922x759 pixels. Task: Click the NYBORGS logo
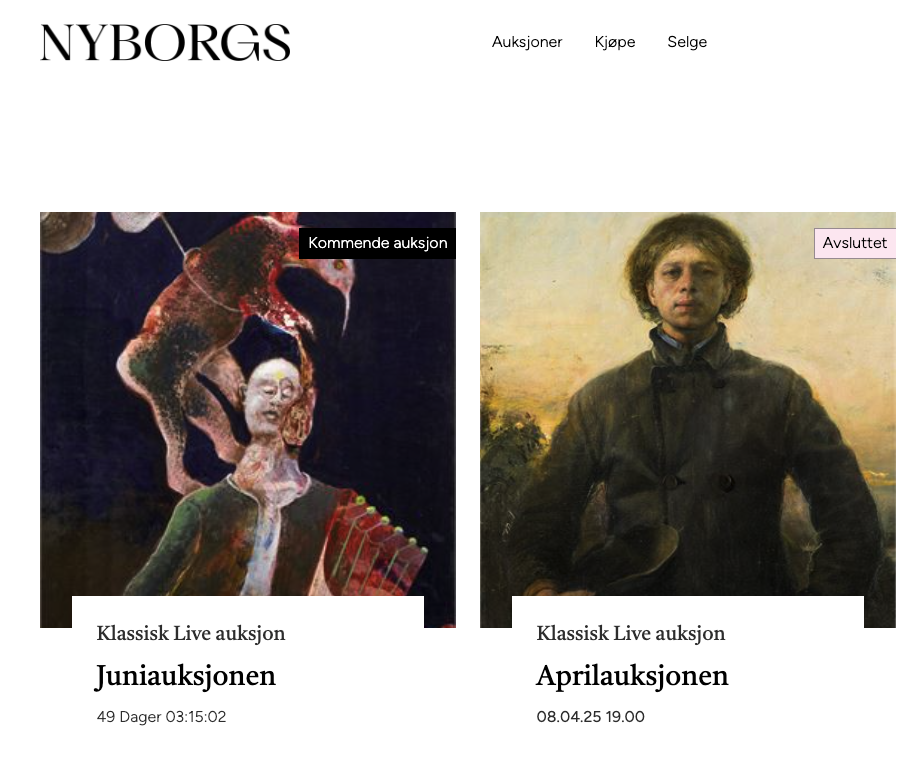[x=165, y=42]
